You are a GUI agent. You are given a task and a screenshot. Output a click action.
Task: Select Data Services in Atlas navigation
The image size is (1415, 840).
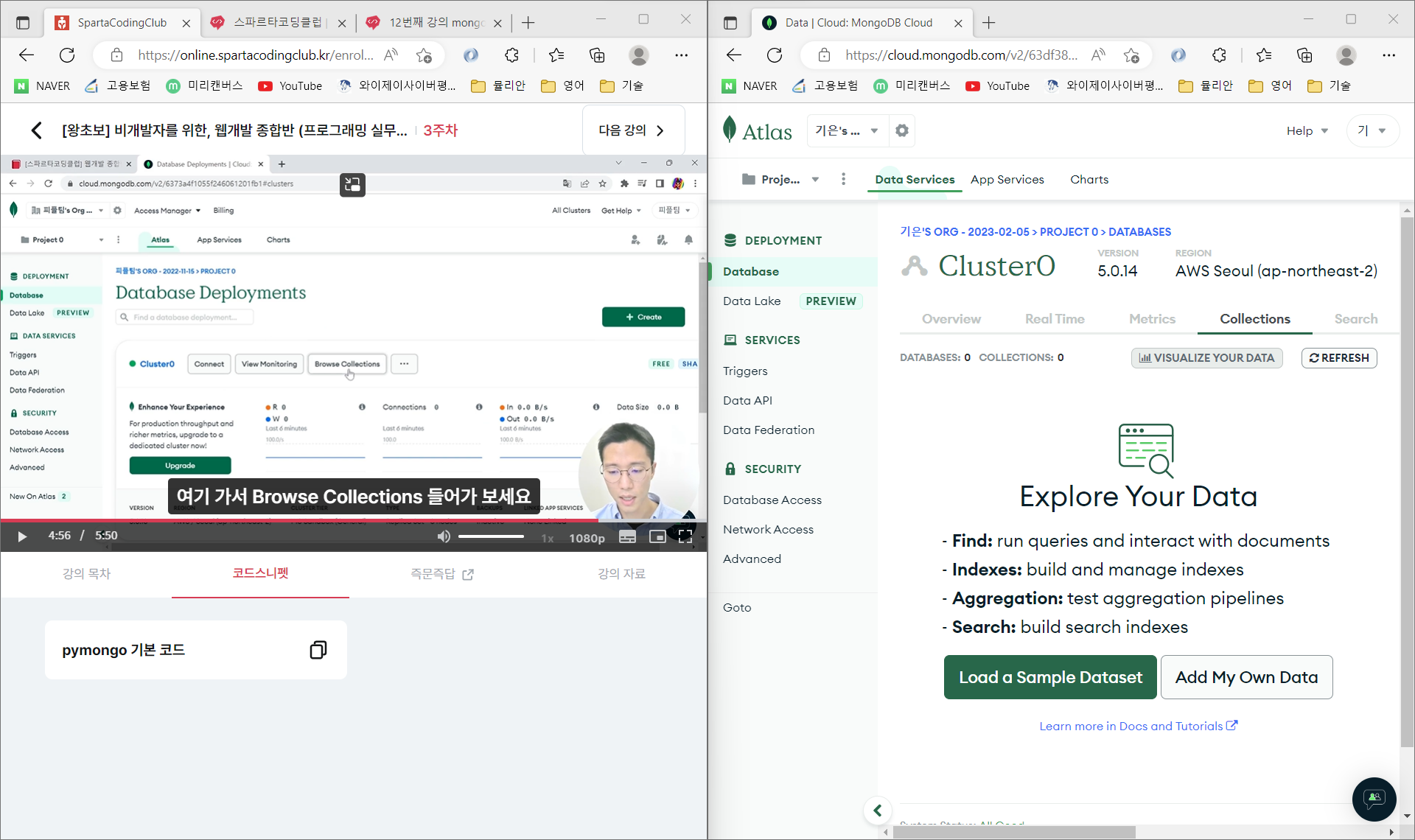pos(915,179)
